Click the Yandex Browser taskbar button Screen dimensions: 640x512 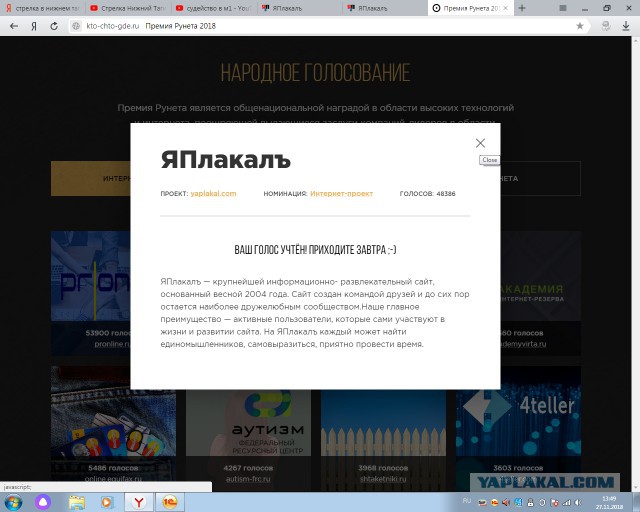tap(139, 502)
